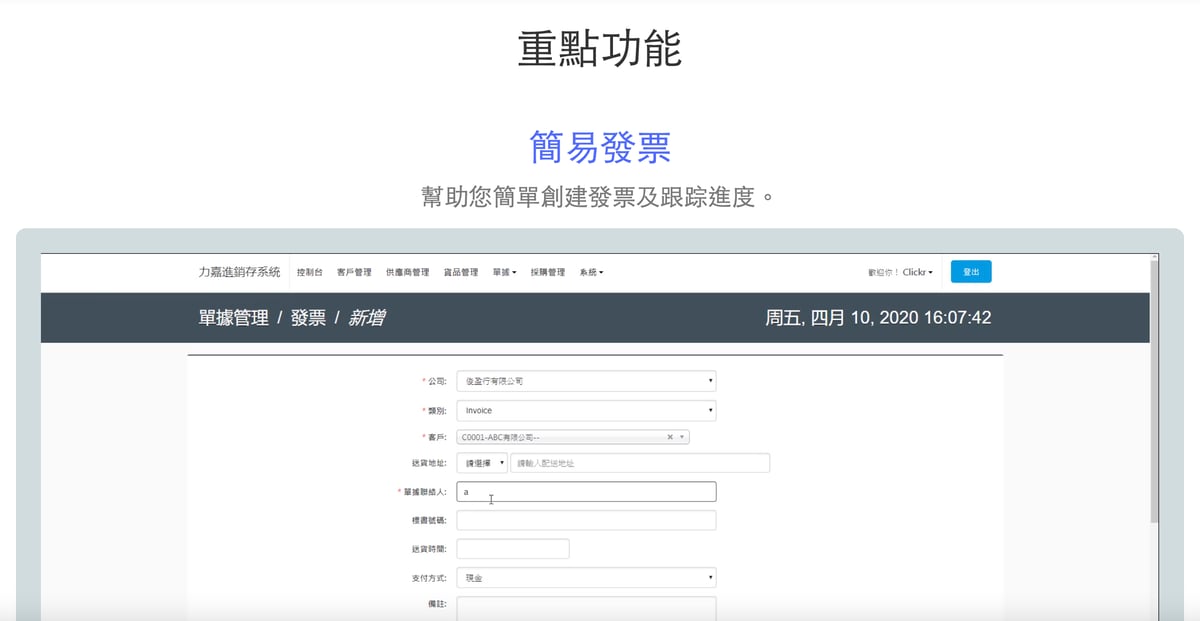
Task: Click into the 送貨時間 delivery time field
Action: tap(512, 549)
